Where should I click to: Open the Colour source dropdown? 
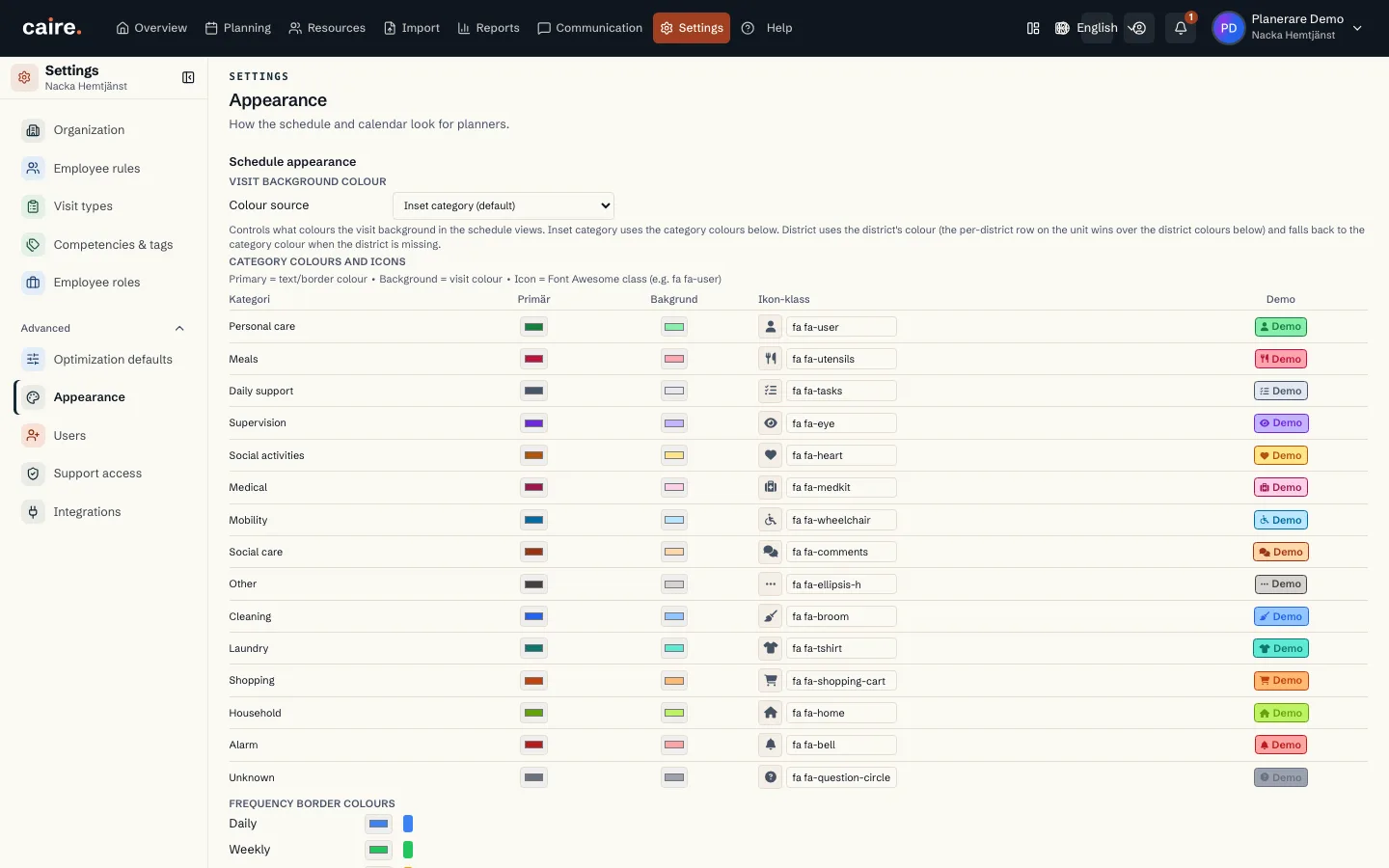504,205
